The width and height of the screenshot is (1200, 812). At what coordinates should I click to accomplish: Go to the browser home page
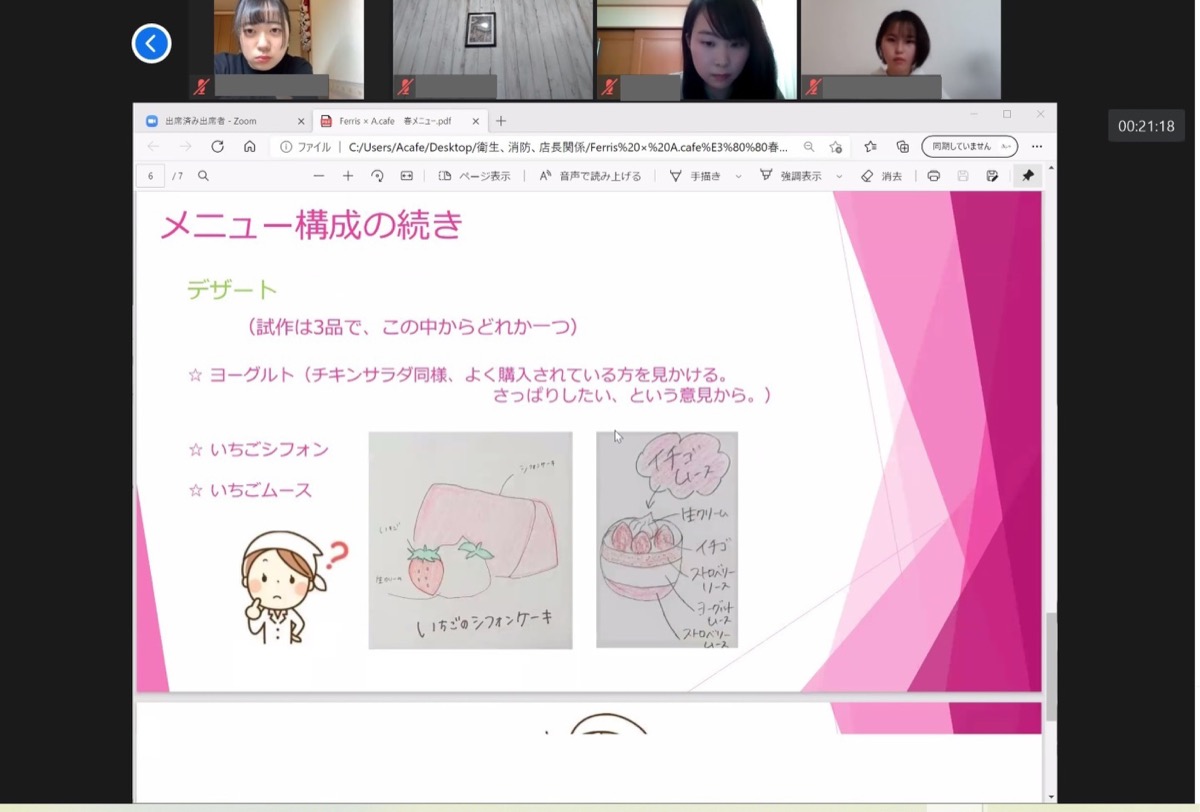tap(250, 146)
